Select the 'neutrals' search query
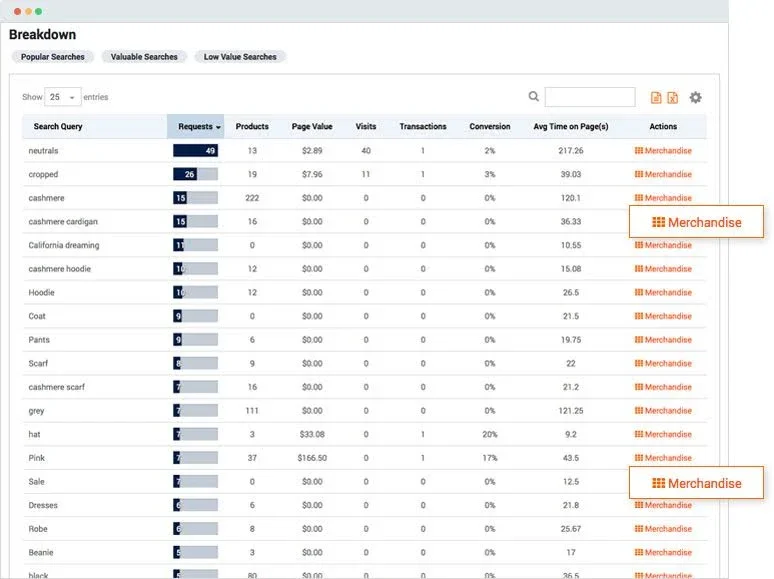 [43, 151]
